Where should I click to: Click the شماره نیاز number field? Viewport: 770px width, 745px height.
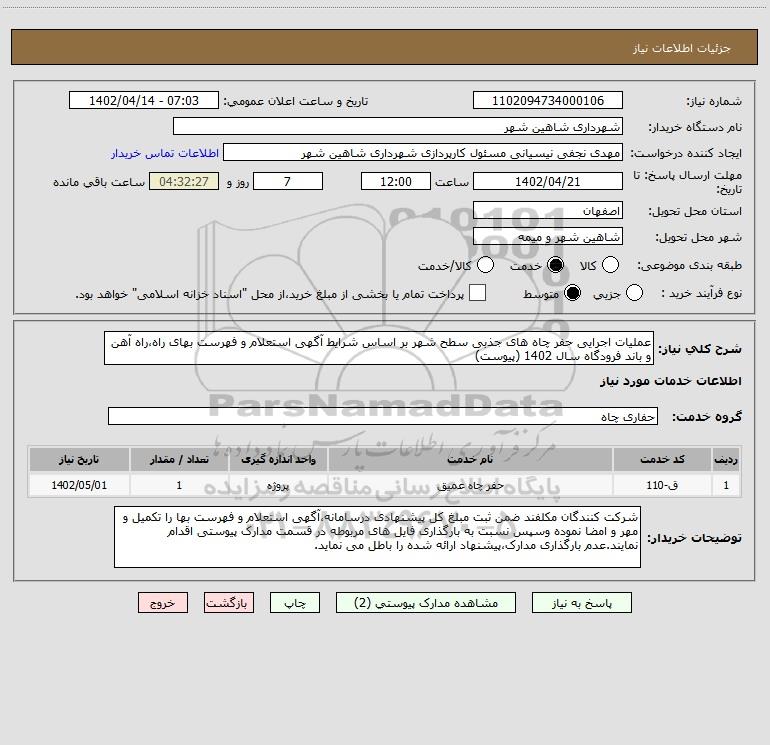pyautogui.click(x=548, y=101)
